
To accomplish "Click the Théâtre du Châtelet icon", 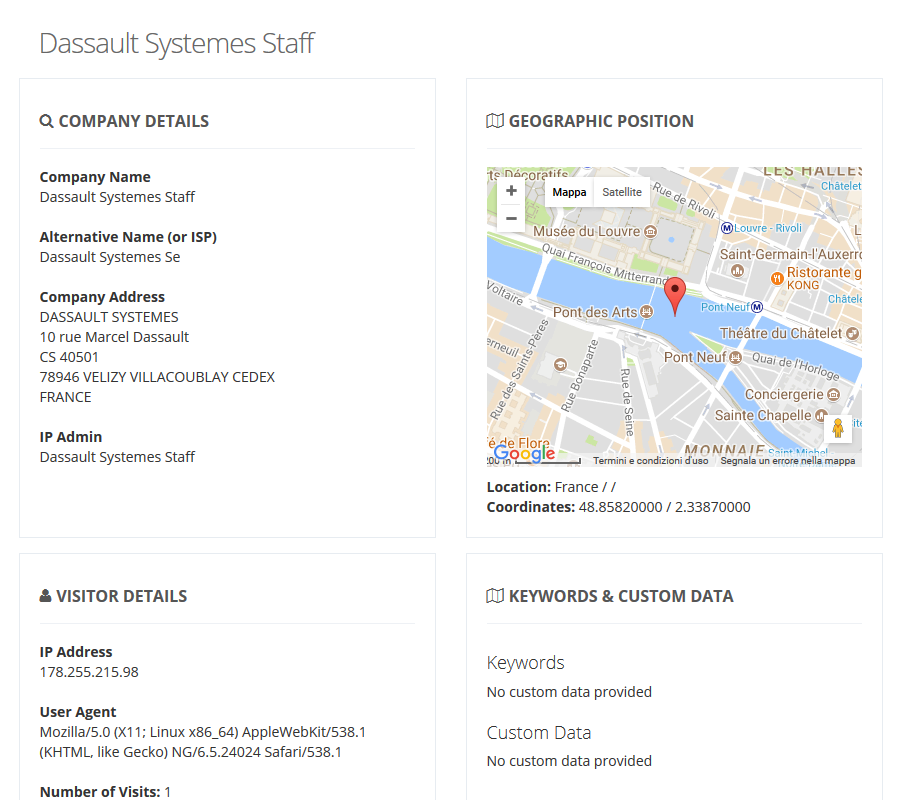I will click(853, 333).
